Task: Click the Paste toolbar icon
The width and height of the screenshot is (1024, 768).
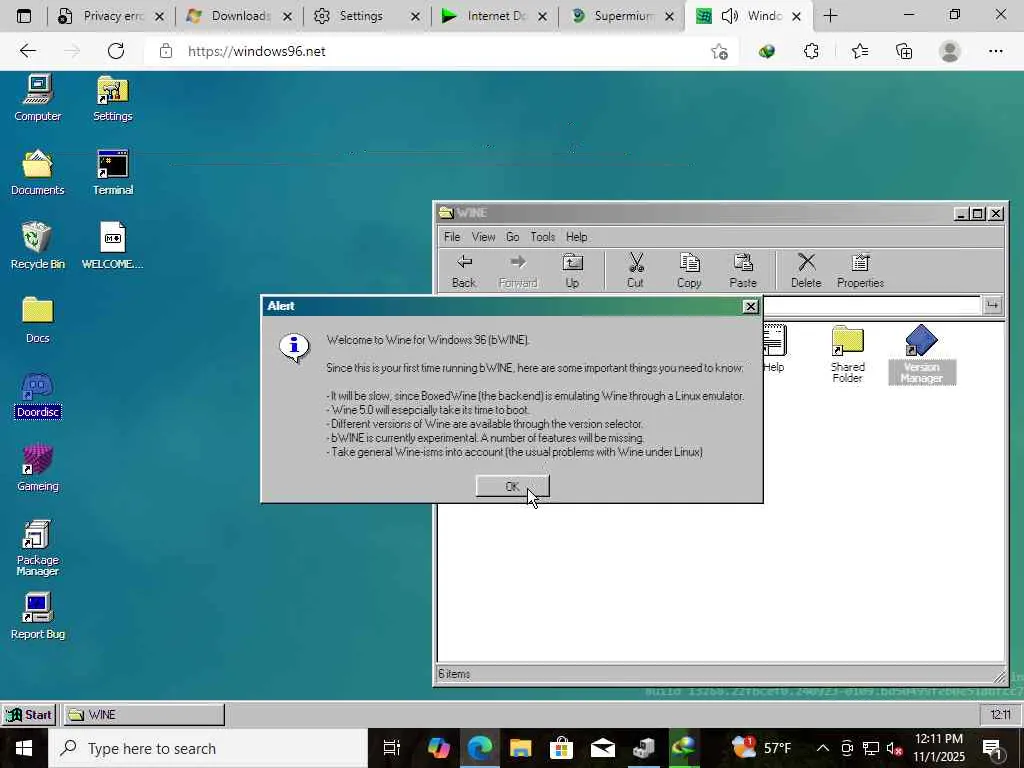Action: point(743,271)
